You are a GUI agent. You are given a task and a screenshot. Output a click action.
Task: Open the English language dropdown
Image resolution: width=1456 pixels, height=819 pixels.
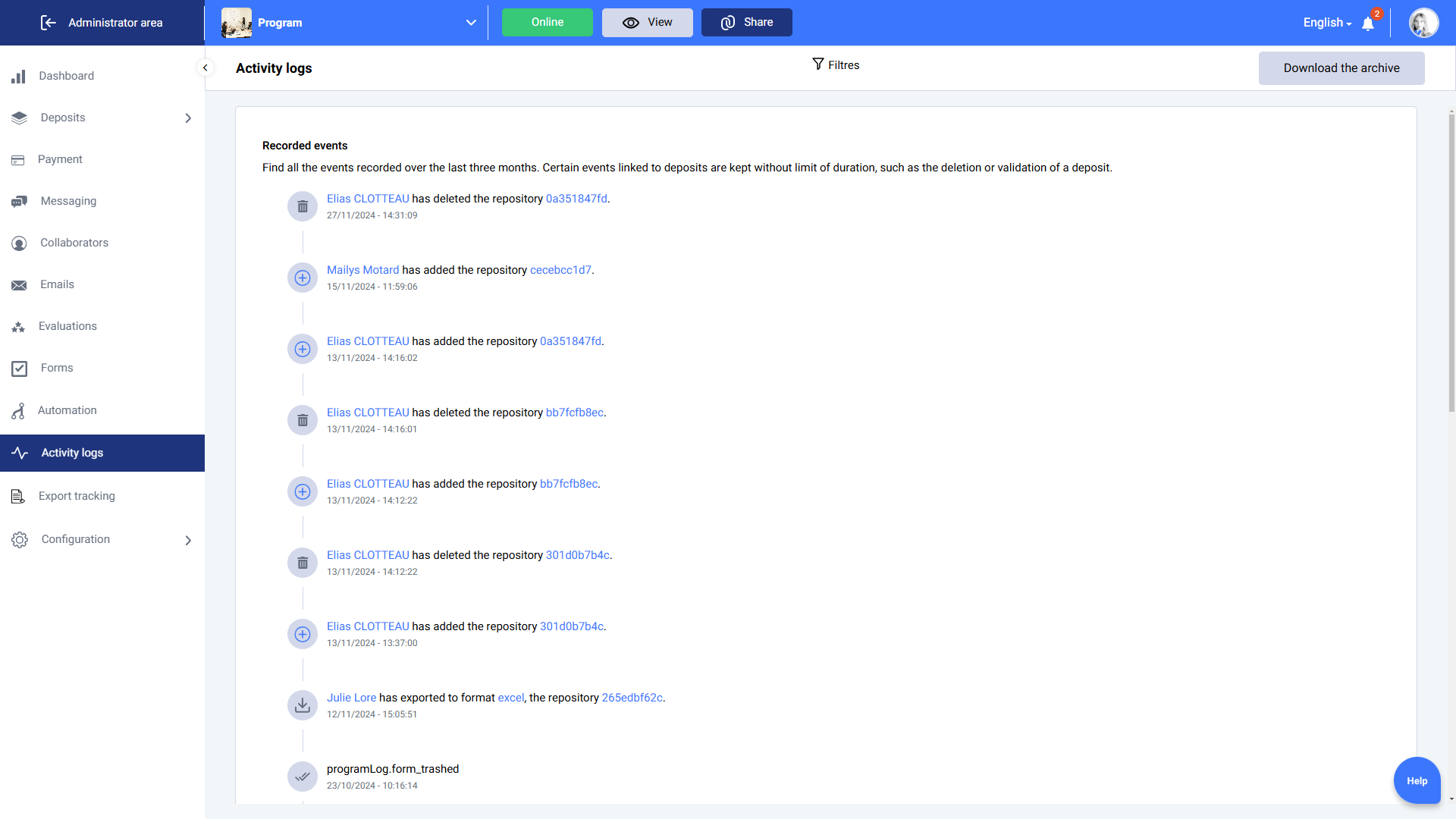[x=1327, y=23]
